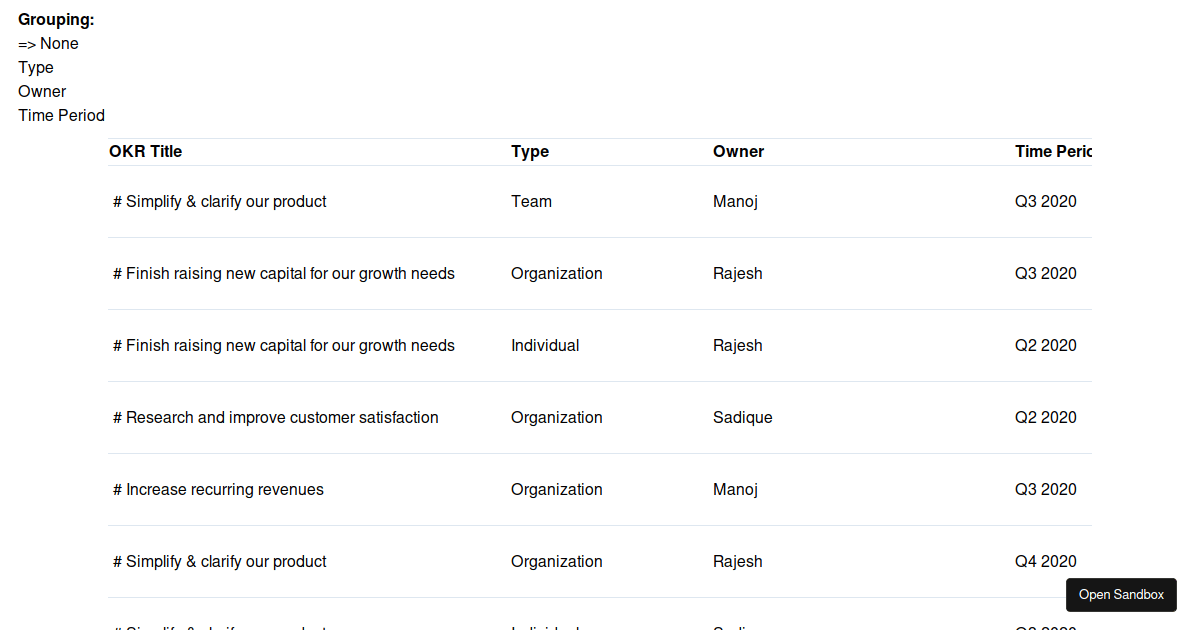Click Manoj in the Increase recurring revenues row

pyautogui.click(x=735, y=489)
